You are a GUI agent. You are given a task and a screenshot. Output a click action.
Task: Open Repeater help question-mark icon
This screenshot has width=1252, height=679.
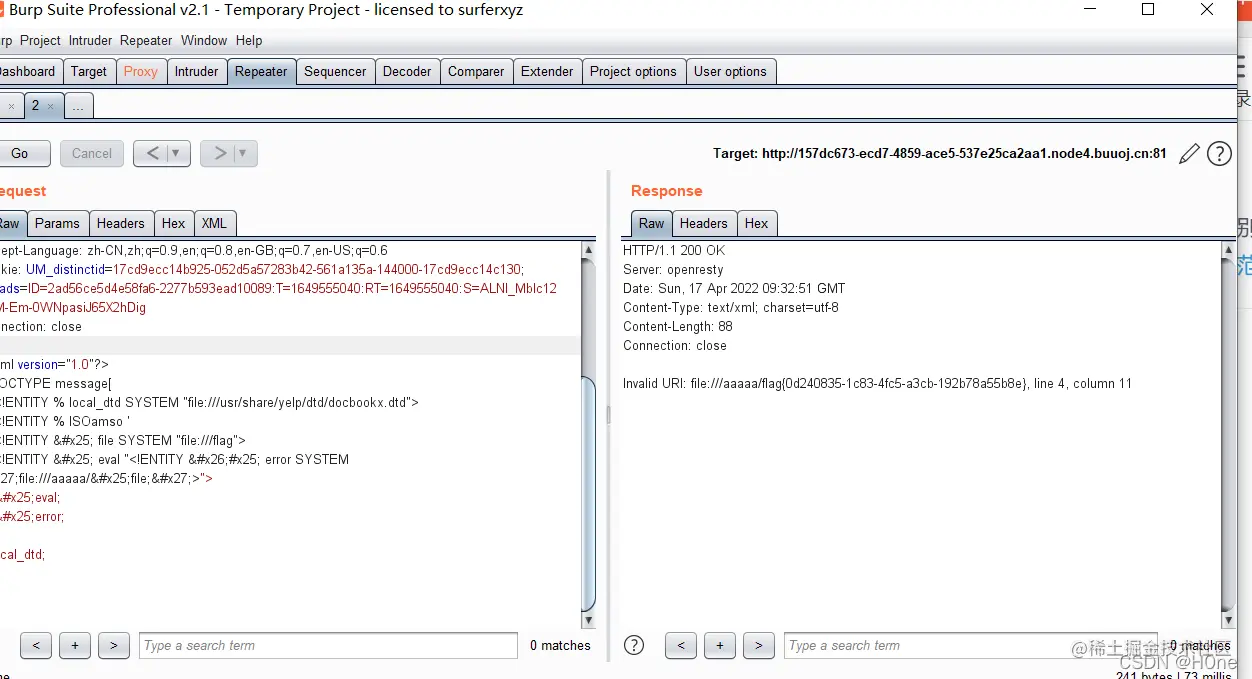click(1219, 154)
